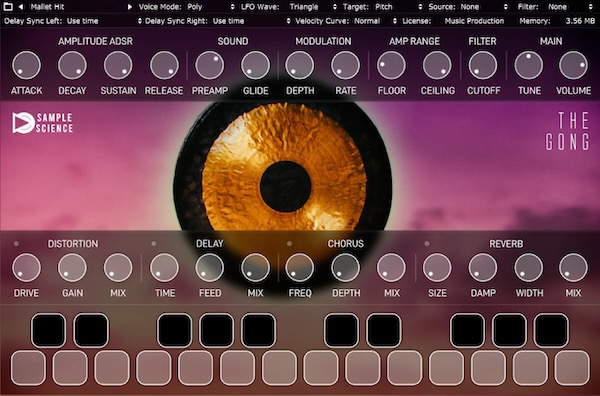Screen dimensions: 600x396
Task: Click the Tune knob
Action: pyautogui.click(x=529, y=65)
